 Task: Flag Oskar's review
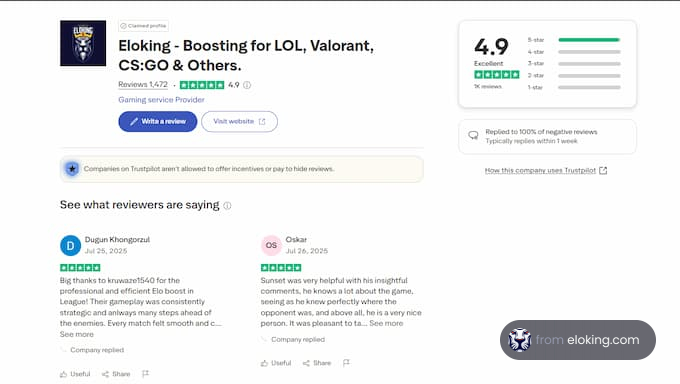[346, 363]
